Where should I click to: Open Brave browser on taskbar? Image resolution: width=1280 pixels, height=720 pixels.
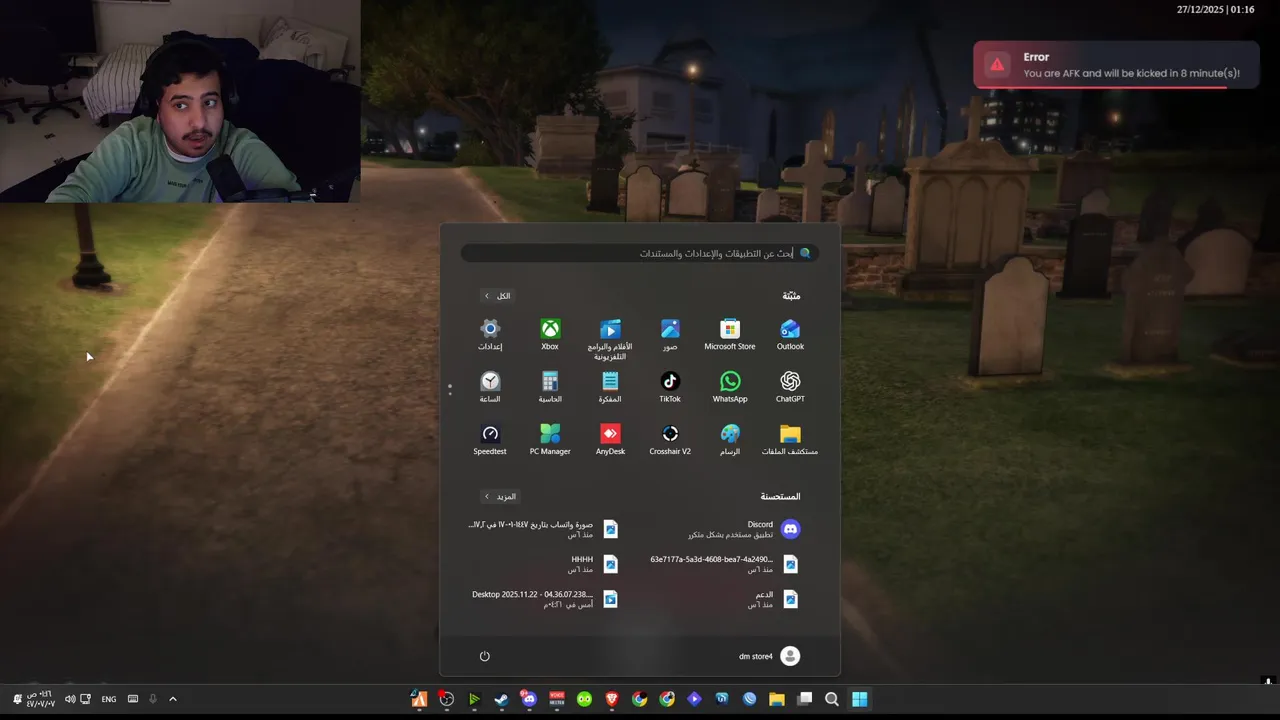point(612,699)
